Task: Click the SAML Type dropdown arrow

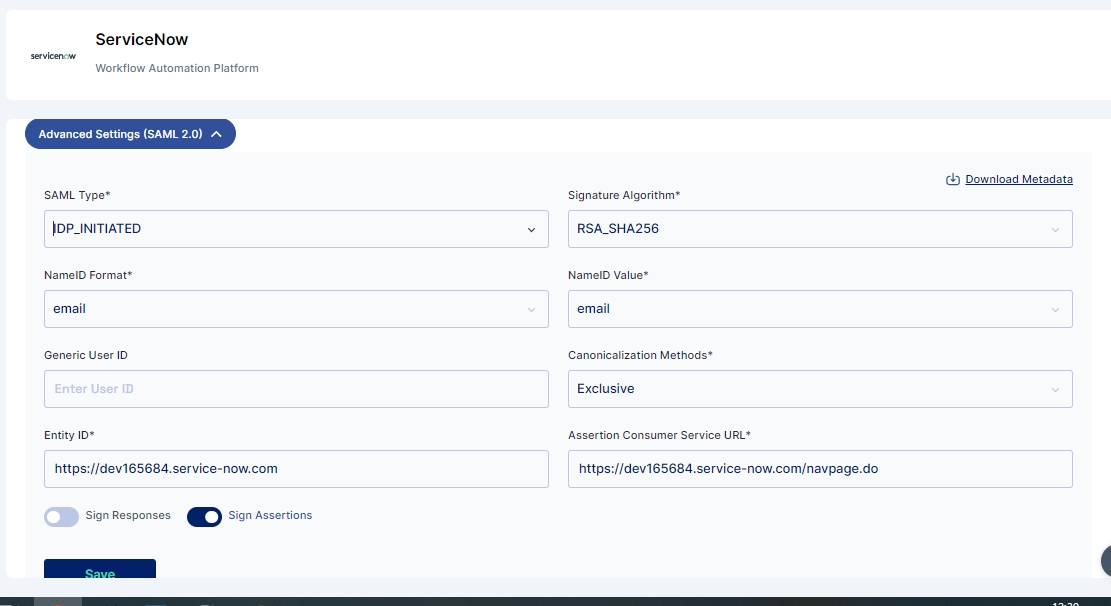Action: [x=531, y=230]
